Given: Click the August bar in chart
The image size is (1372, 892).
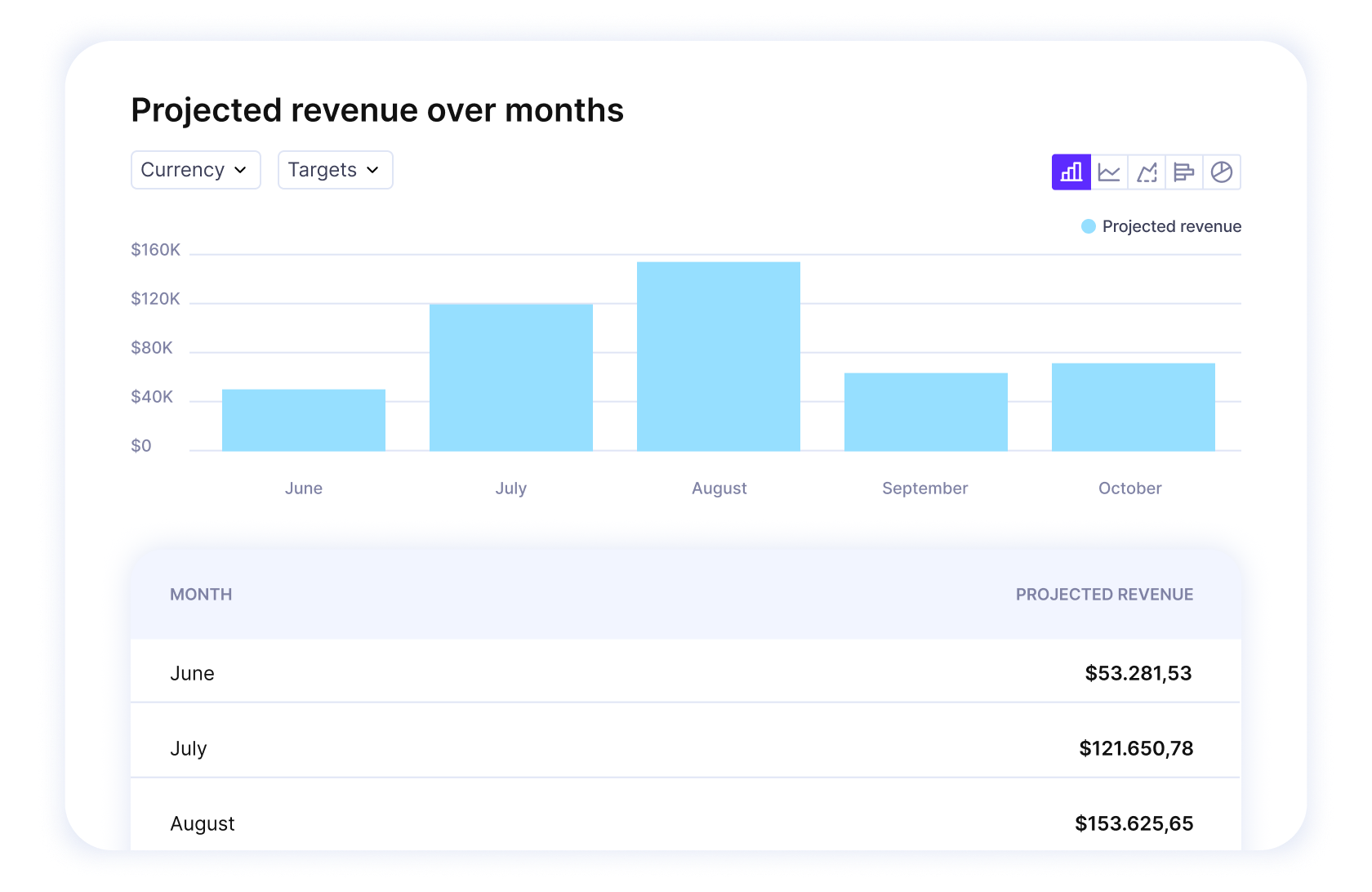Looking at the screenshot, I should point(719,356).
